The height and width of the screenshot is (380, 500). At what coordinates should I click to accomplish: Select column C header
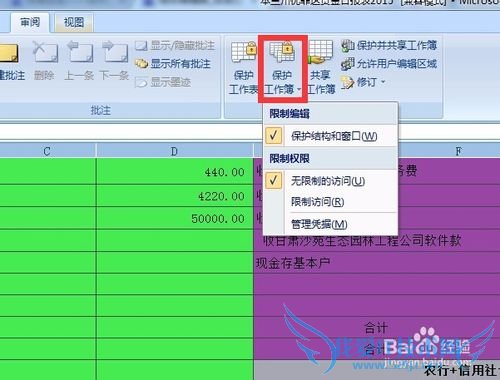pyautogui.click(x=47, y=151)
